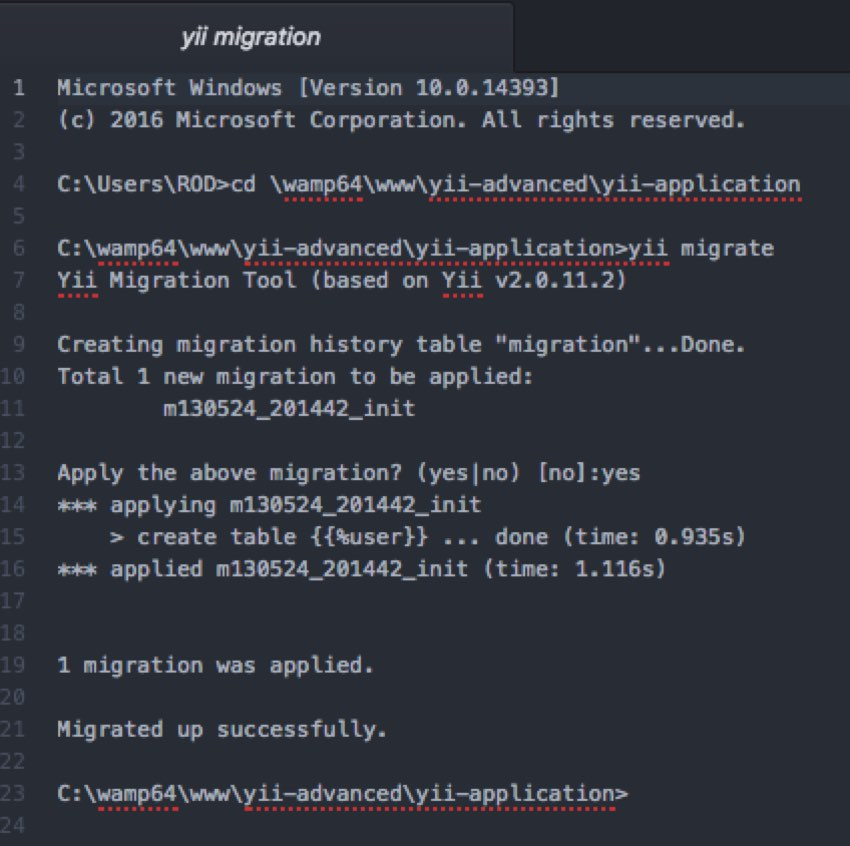This screenshot has width=850, height=846.
Task: Click line "(c) 2016 Microsoft Corporation. All rights reserved."
Action: click(401, 120)
